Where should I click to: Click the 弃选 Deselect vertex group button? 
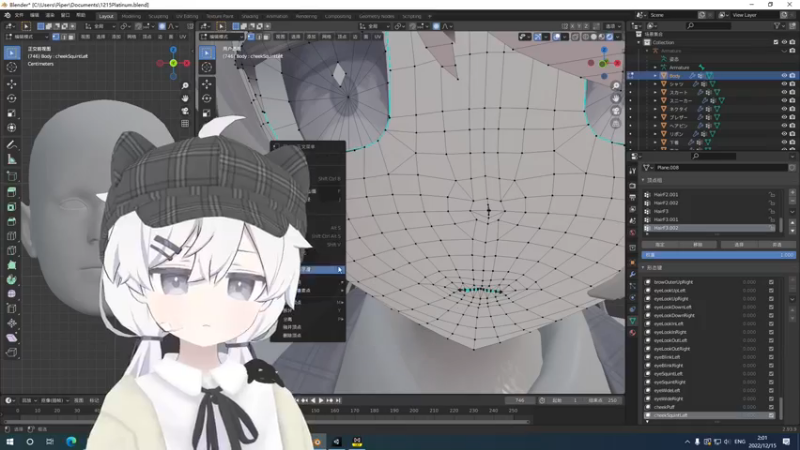click(777, 245)
